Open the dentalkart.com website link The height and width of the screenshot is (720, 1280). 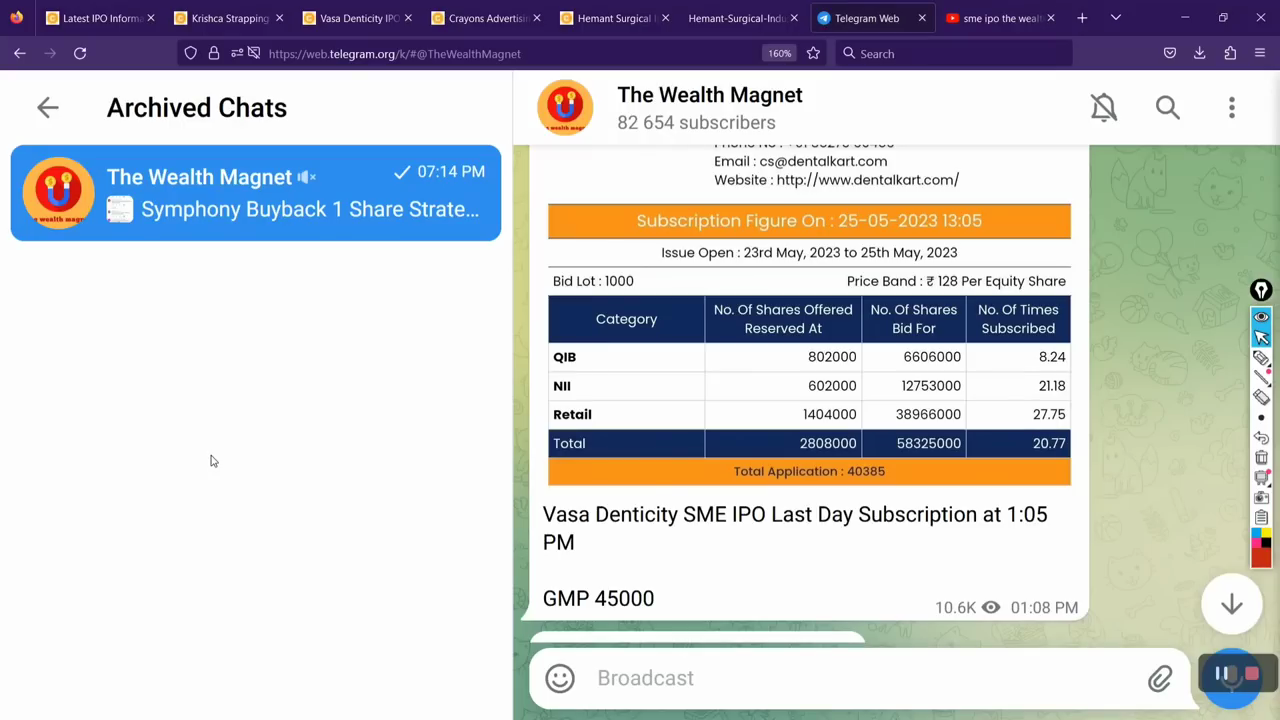click(867, 180)
